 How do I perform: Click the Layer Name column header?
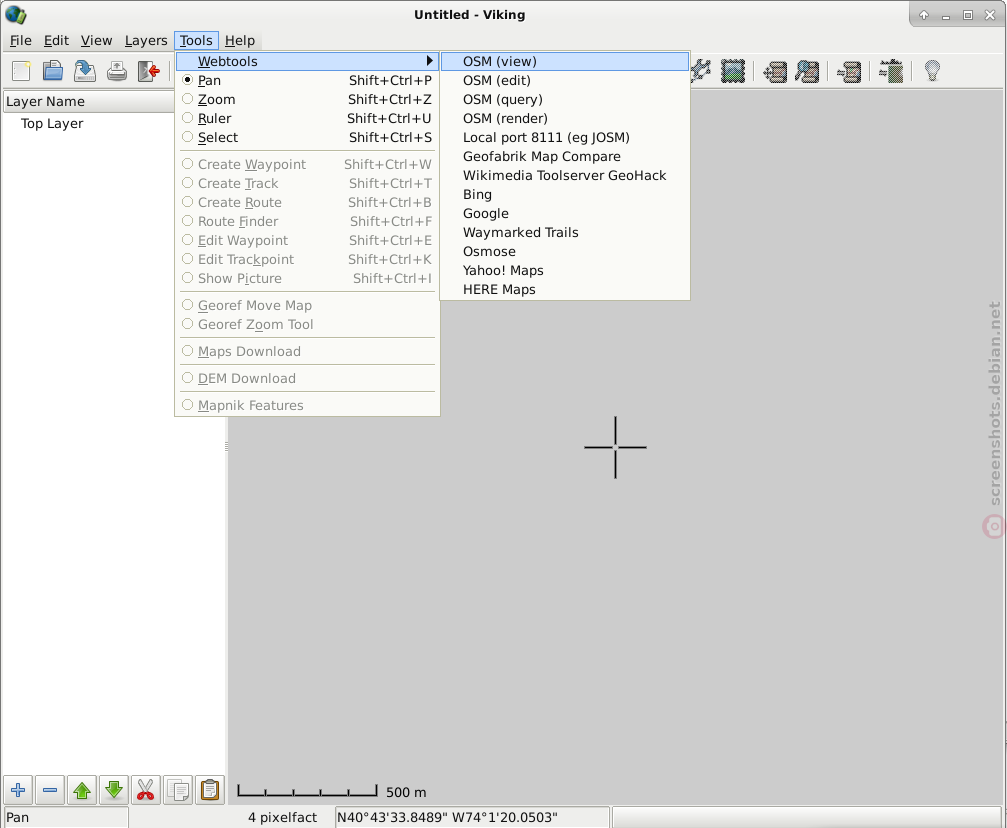click(x=89, y=101)
